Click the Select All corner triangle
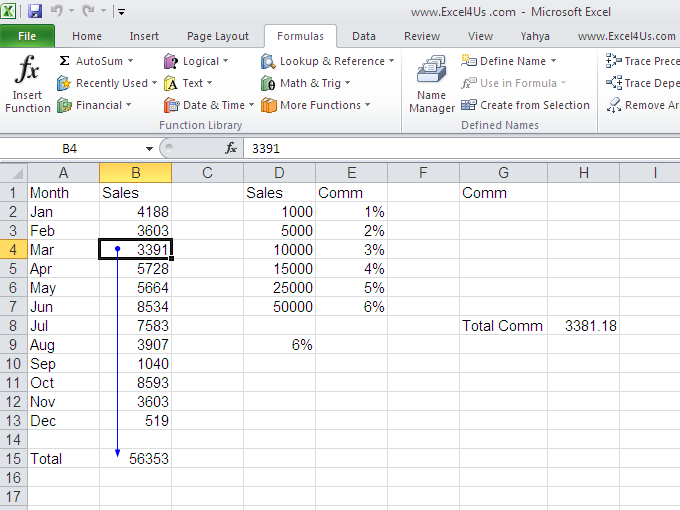The width and height of the screenshot is (680, 510). [x=14, y=173]
